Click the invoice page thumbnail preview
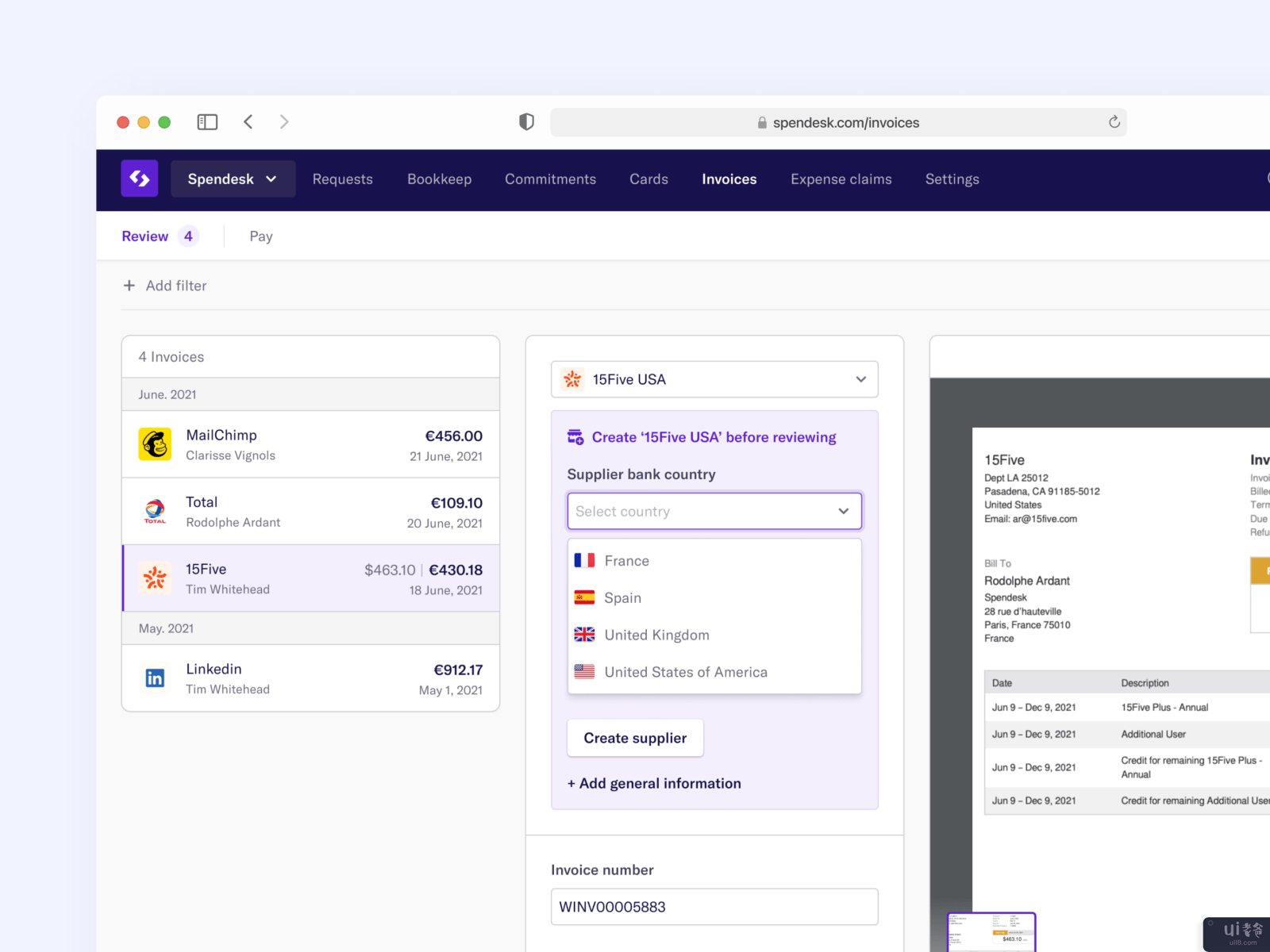 [991, 931]
